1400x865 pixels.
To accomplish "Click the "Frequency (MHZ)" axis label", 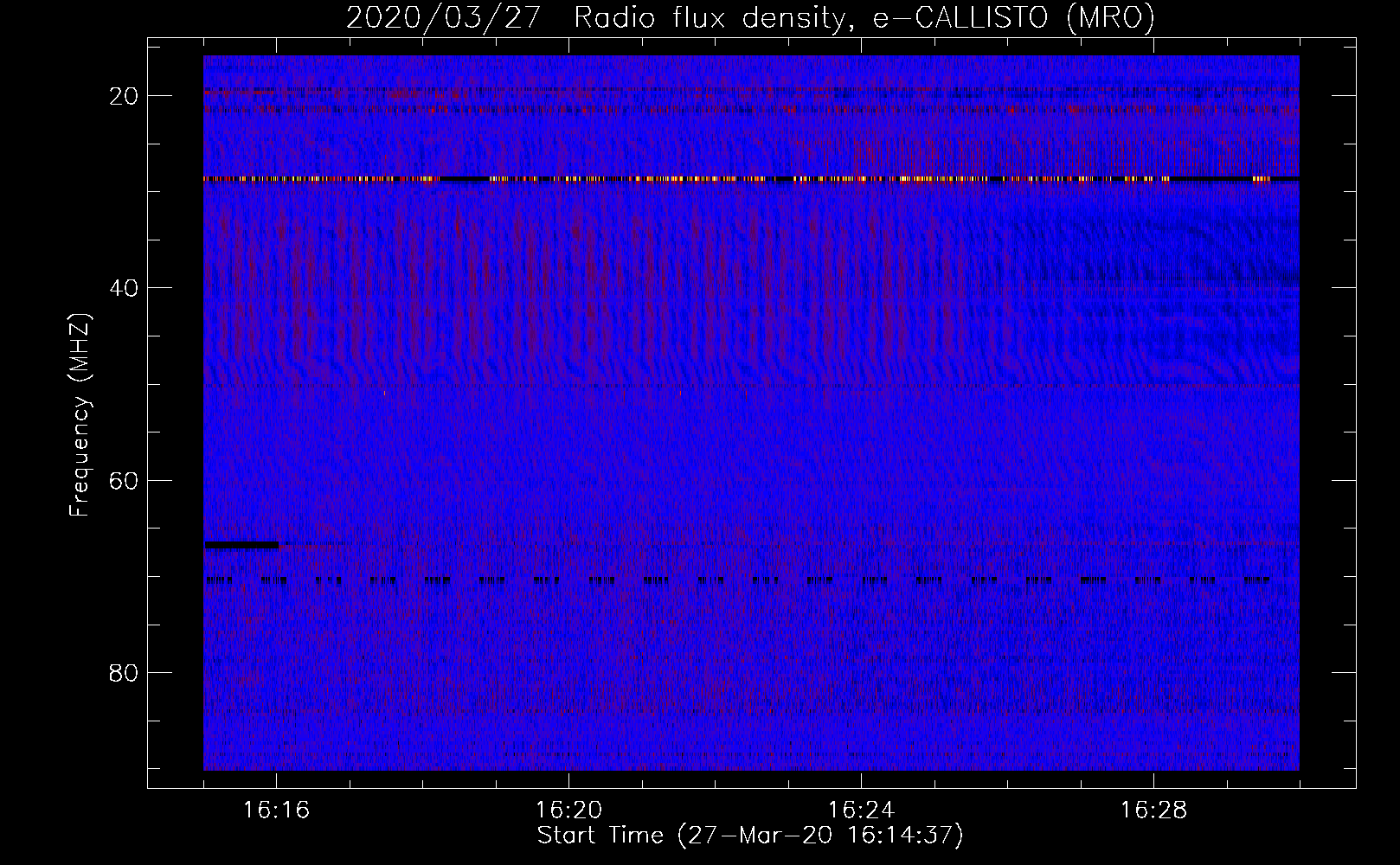I will (x=80, y=415).
